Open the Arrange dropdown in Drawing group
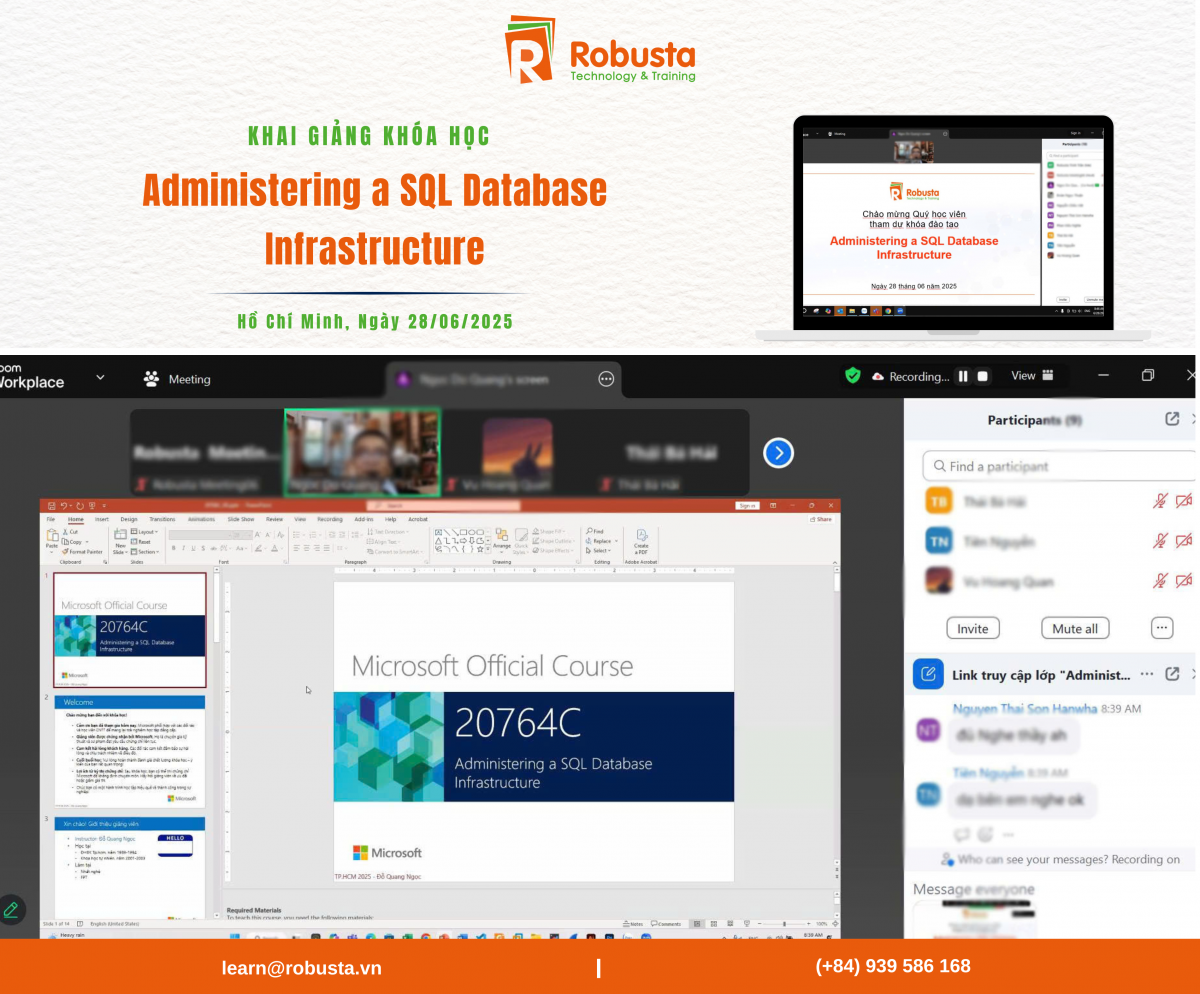 [502, 541]
